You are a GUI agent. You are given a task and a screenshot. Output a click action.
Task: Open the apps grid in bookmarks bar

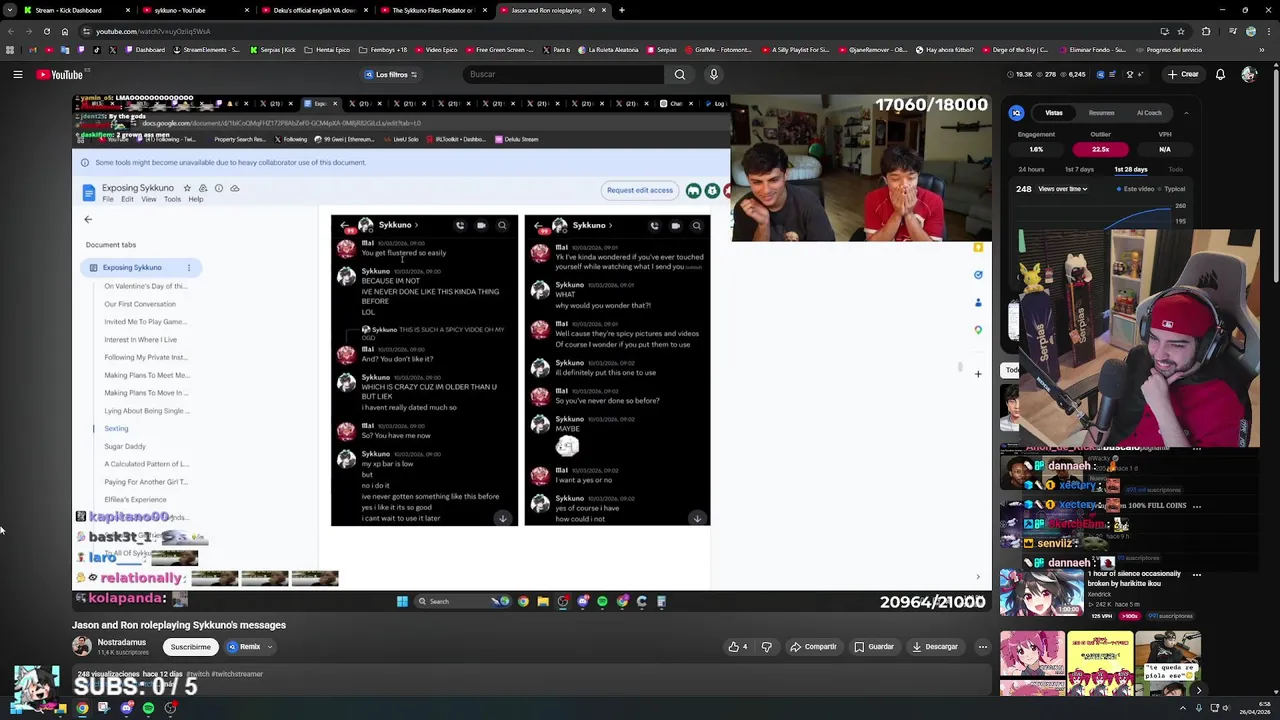tap(10, 50)
